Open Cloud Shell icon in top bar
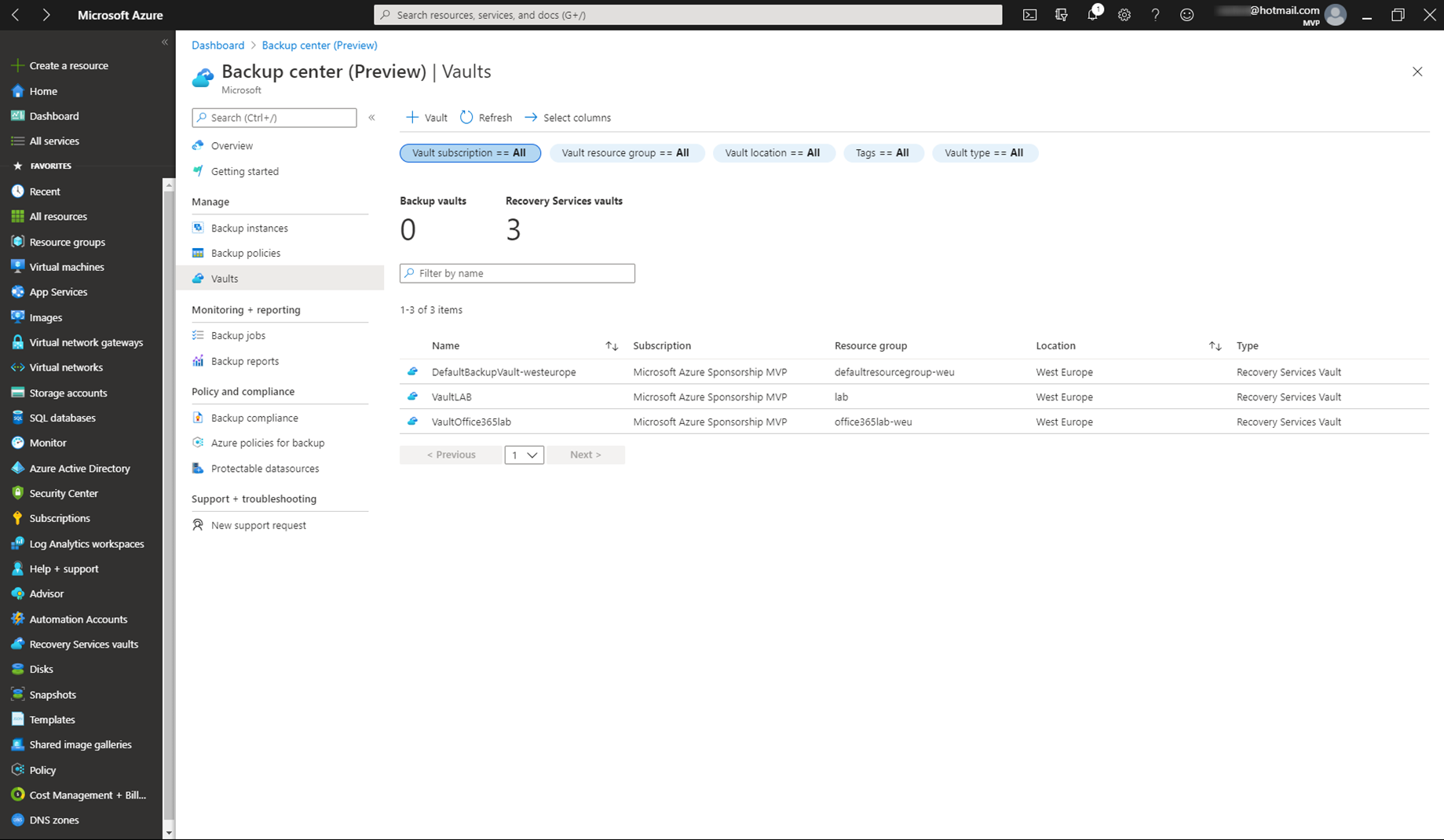The height and width of the screenshot is (840, 1444). pos(1029,15)
